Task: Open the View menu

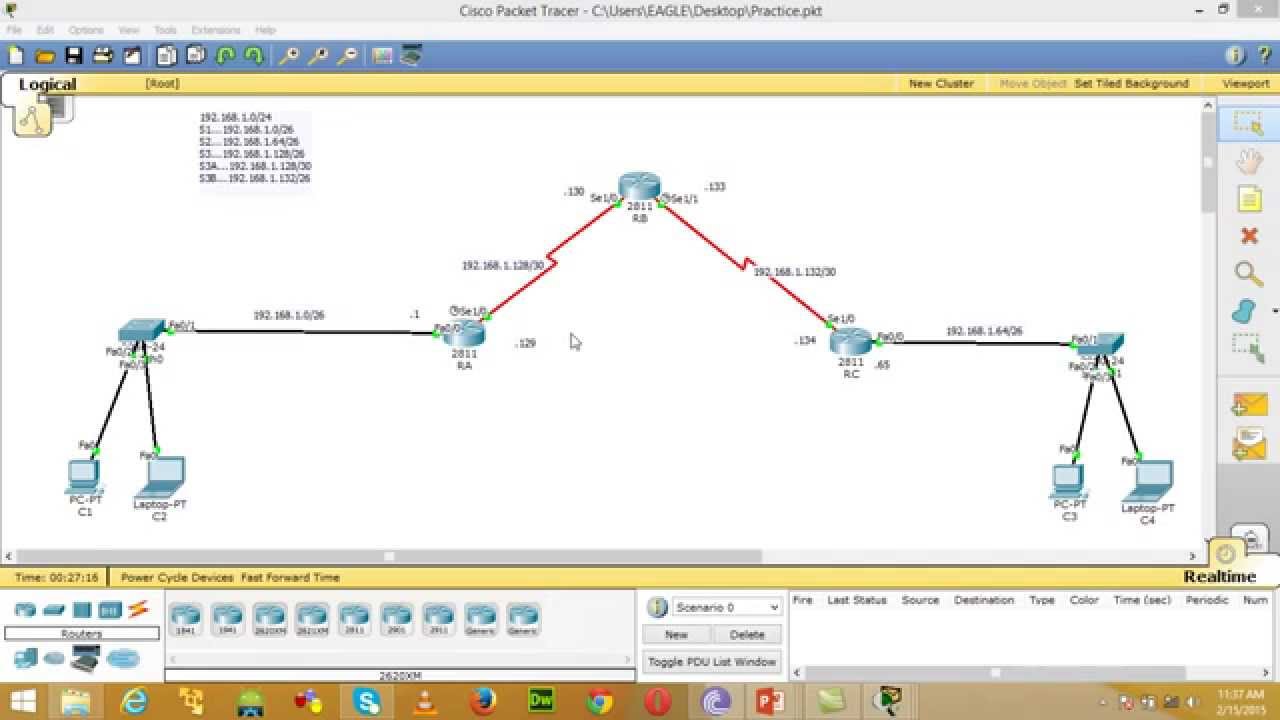Action: click(x=129, y=30)
